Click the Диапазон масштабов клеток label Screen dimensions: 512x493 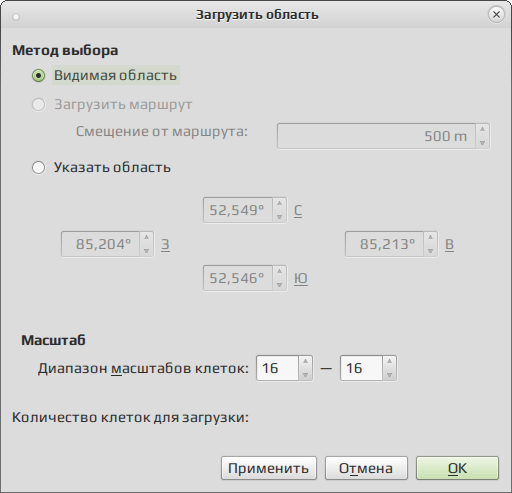pos(143,368)
